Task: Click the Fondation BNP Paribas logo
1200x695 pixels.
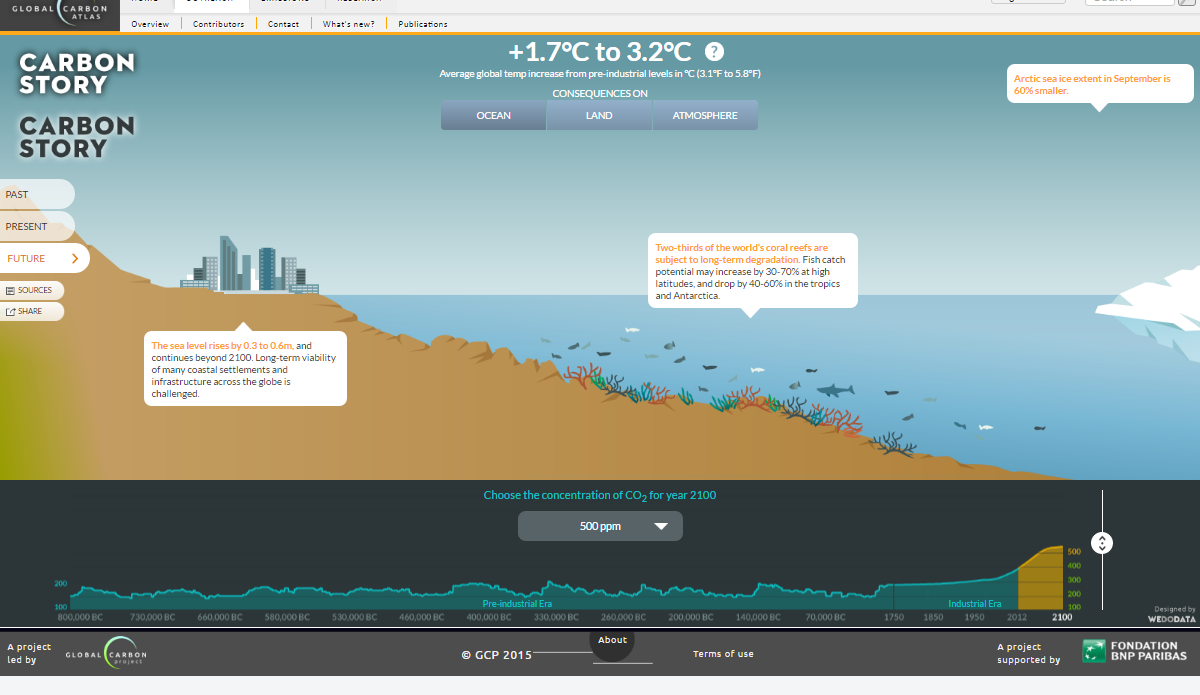Action: (1135, 651)
